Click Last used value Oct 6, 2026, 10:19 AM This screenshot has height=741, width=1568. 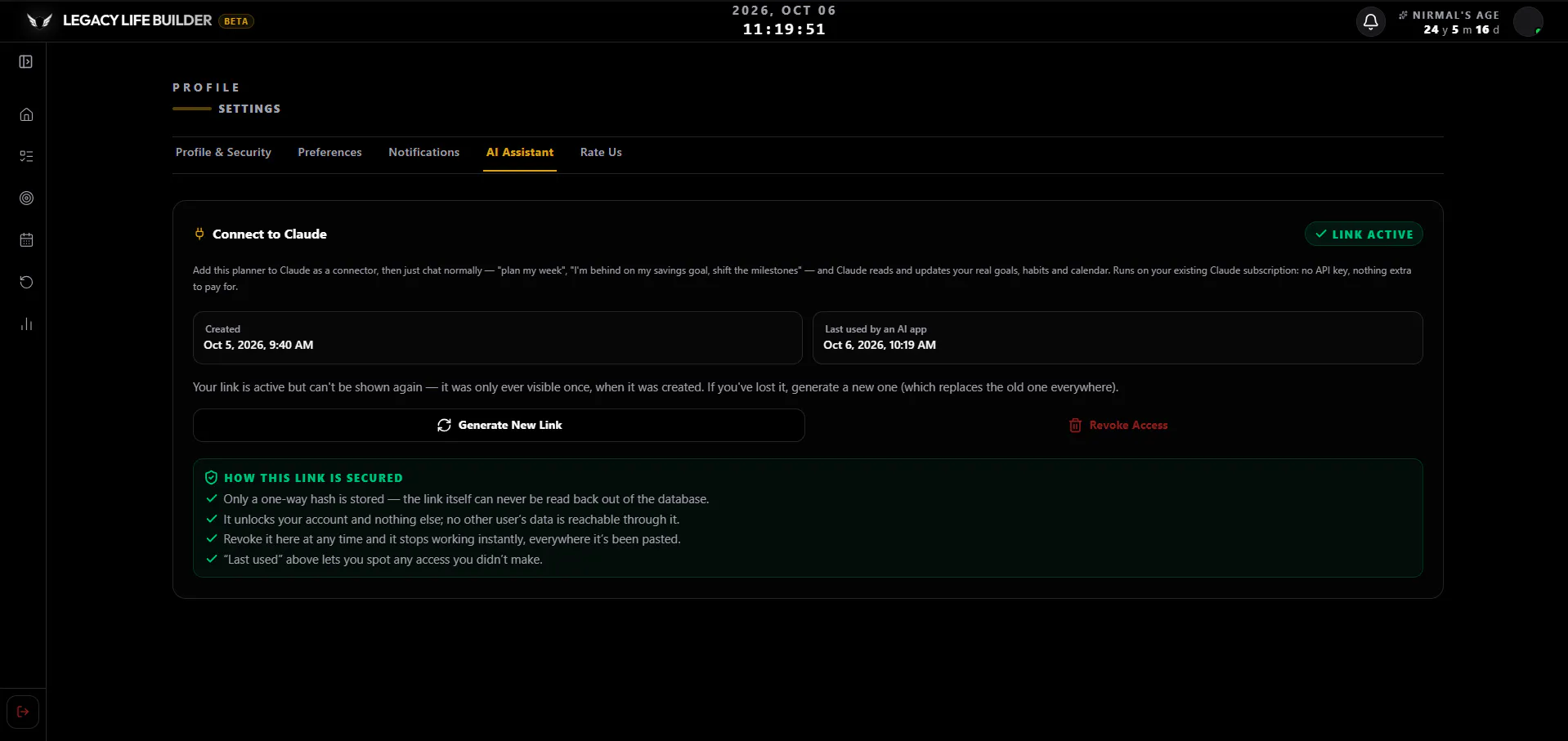tap(880, 346)
